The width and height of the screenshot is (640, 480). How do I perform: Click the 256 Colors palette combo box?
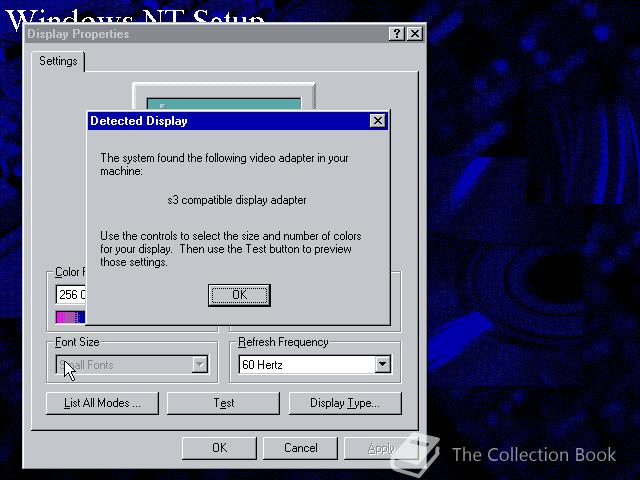coord(71,294)
